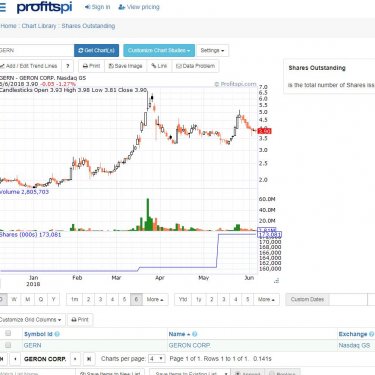Choose the 2-year range after 1y
Screen dimensions: 375x375
click(x=212, y=299)
